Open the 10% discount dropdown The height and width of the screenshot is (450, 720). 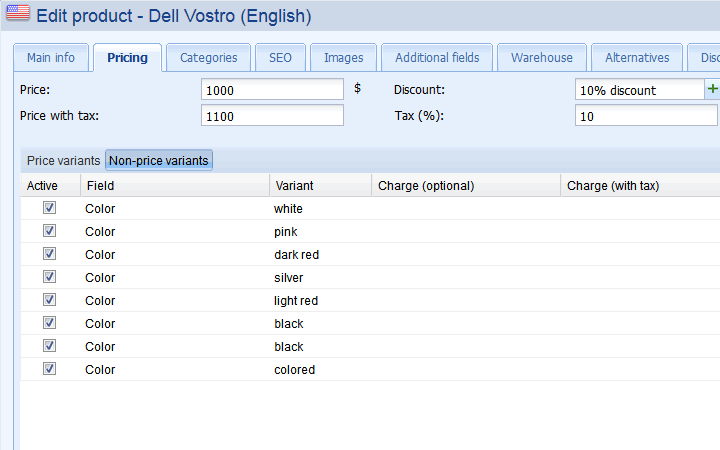639,90
